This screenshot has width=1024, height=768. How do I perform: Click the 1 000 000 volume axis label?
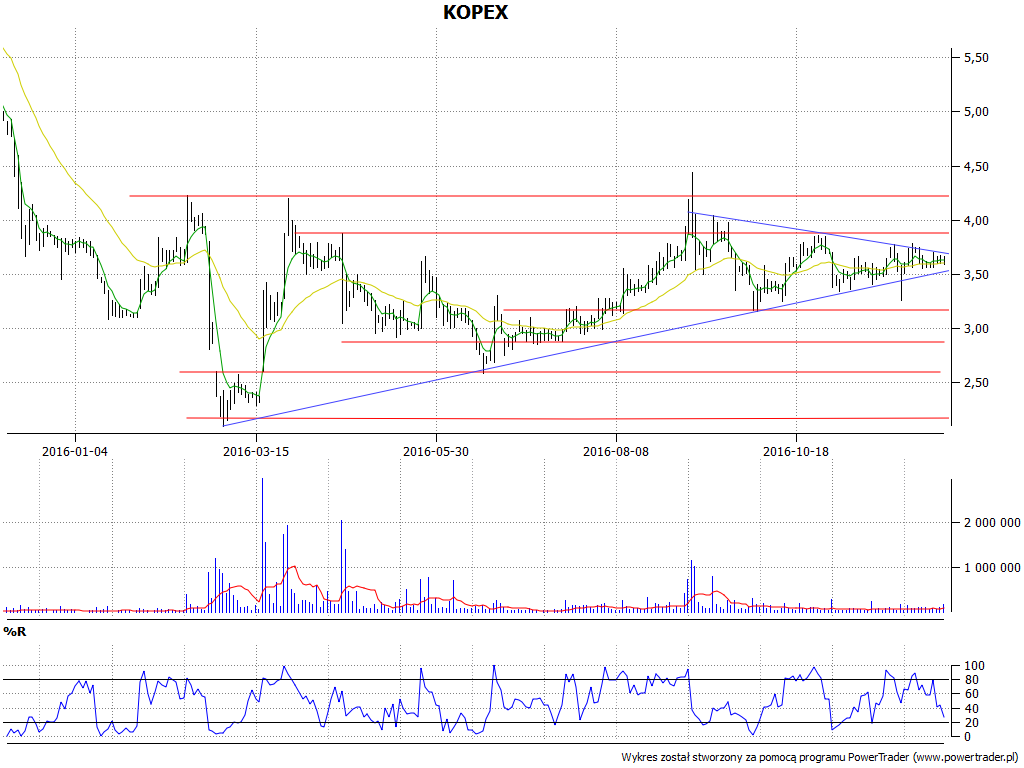point(992,568)
